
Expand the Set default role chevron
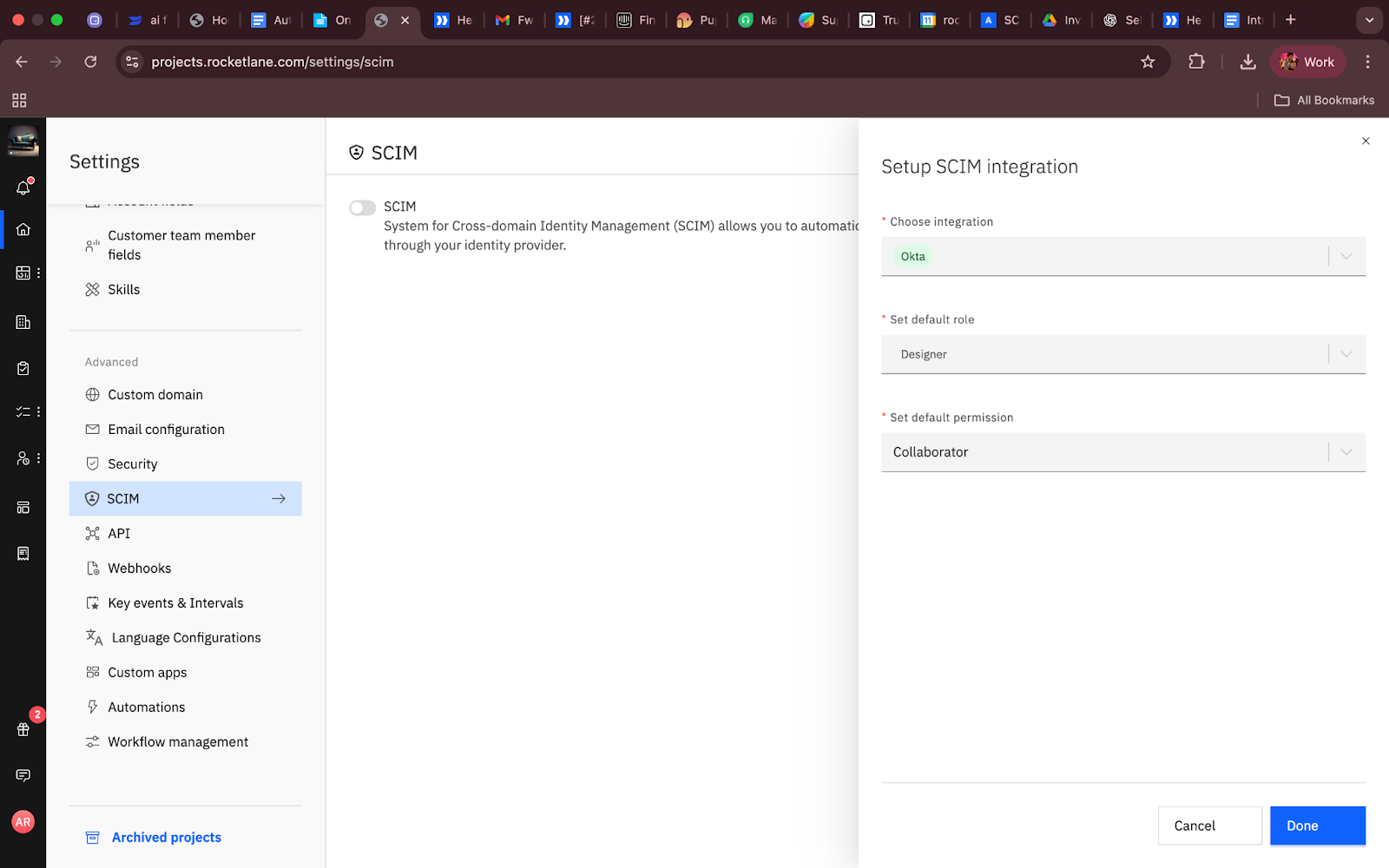(x=1346, y=354)
